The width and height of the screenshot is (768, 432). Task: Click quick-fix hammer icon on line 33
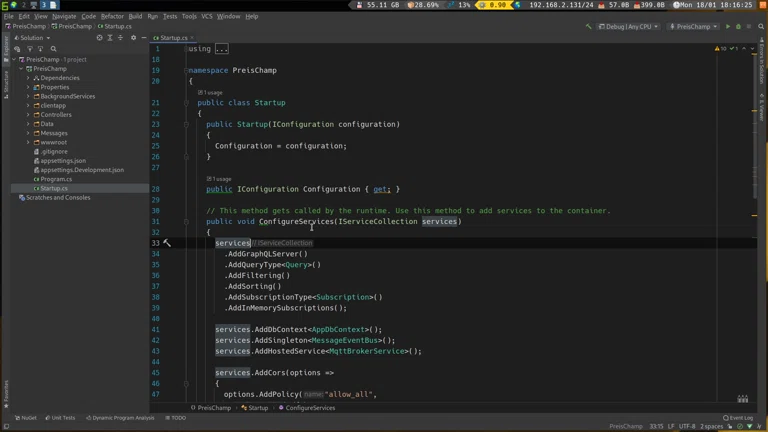(167, 243)
